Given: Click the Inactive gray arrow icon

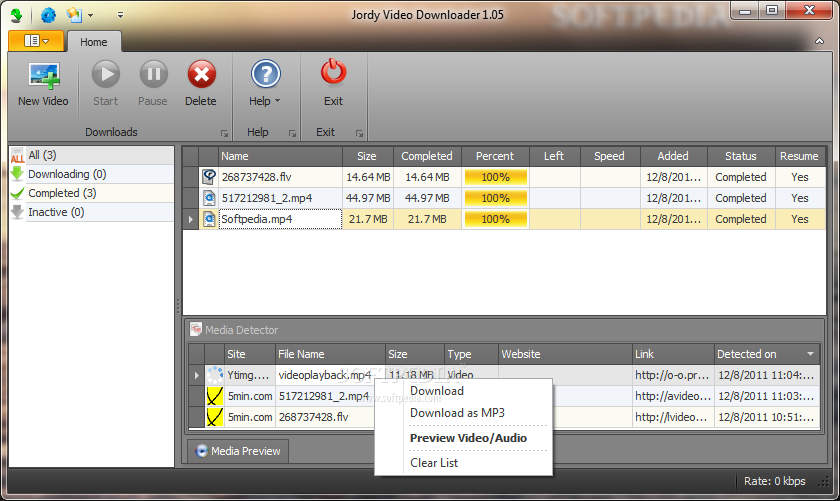Looking at the screenshot, I should [17, 212].
